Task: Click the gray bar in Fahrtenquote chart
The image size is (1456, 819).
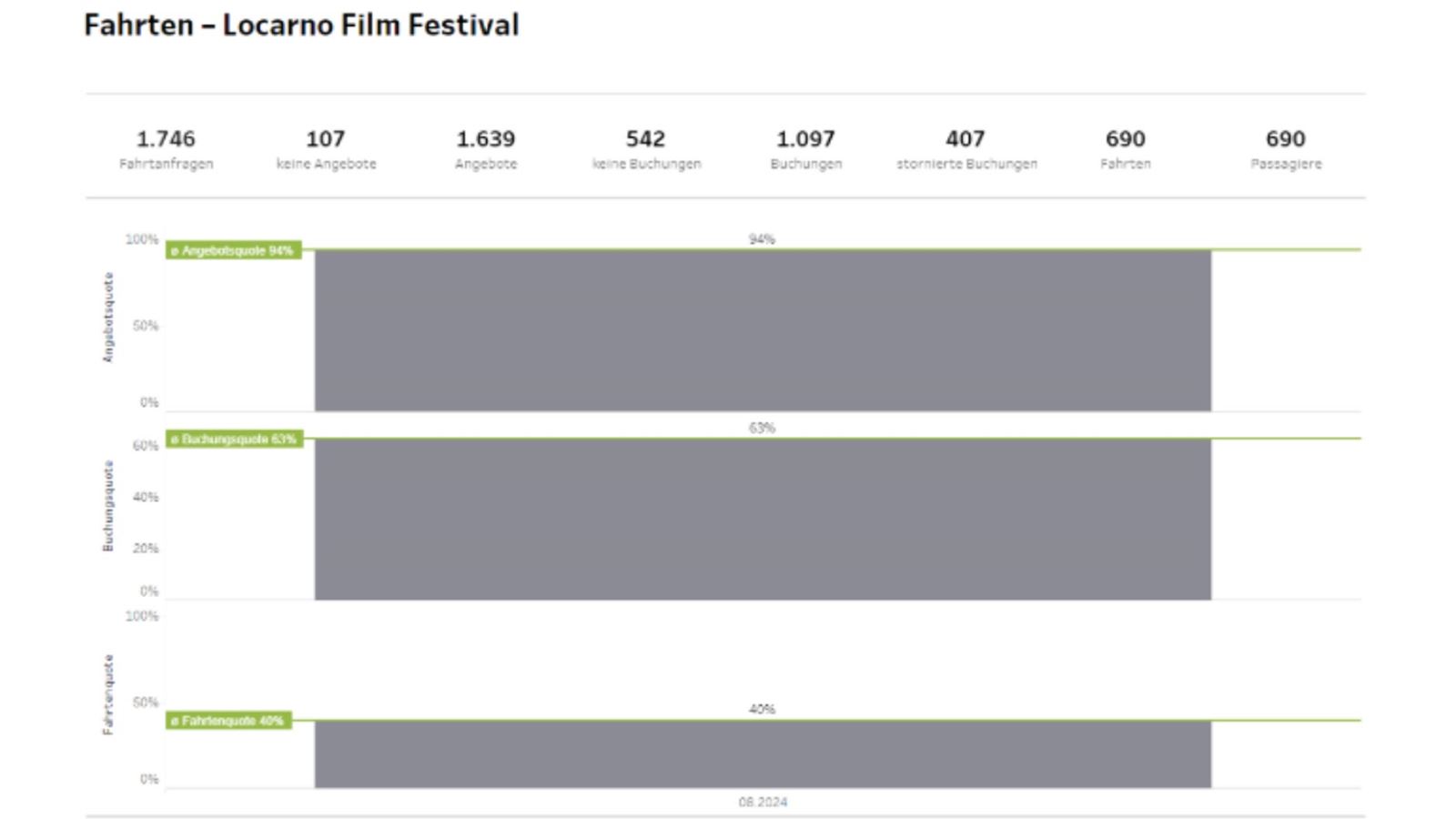Action: pyautogui.click(x=763, y=754)
